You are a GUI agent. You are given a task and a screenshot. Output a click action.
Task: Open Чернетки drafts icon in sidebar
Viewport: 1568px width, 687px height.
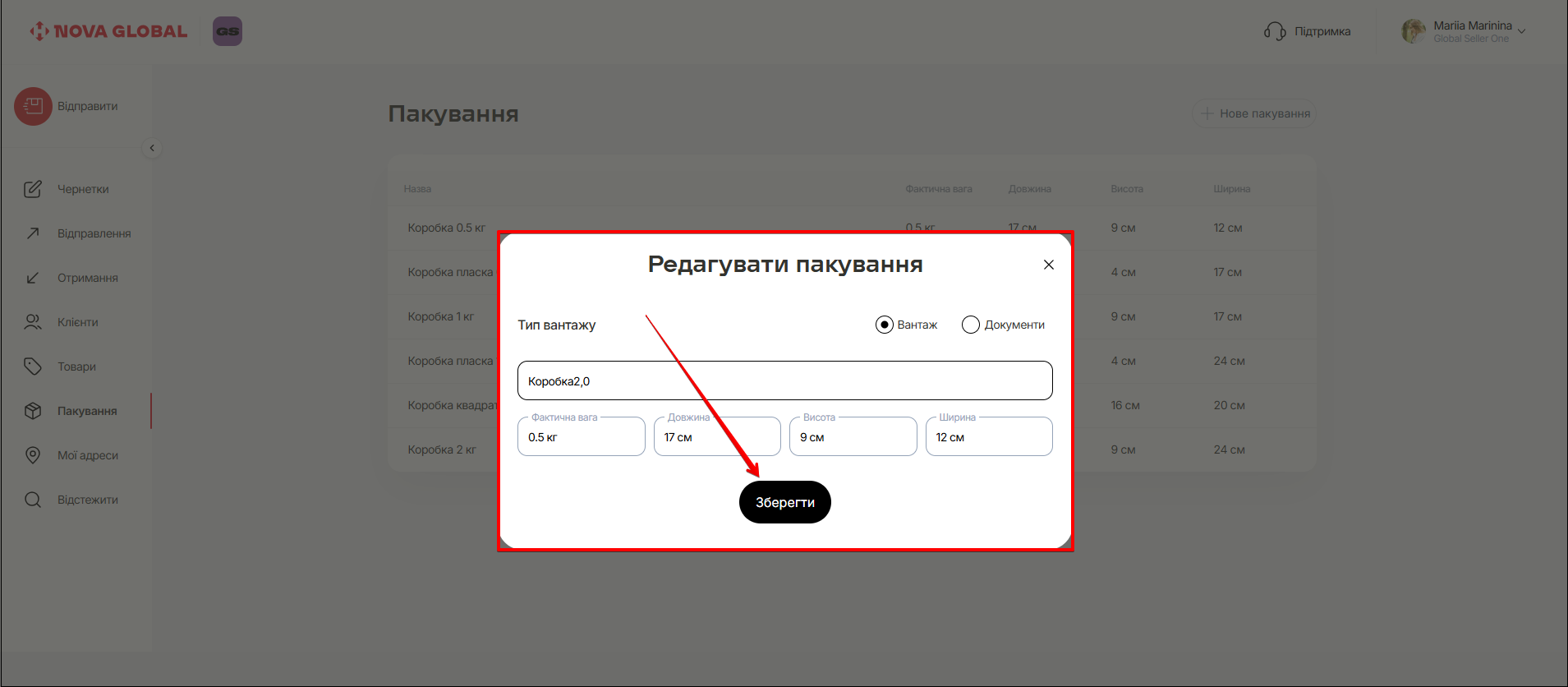click(x=33, y=189)
